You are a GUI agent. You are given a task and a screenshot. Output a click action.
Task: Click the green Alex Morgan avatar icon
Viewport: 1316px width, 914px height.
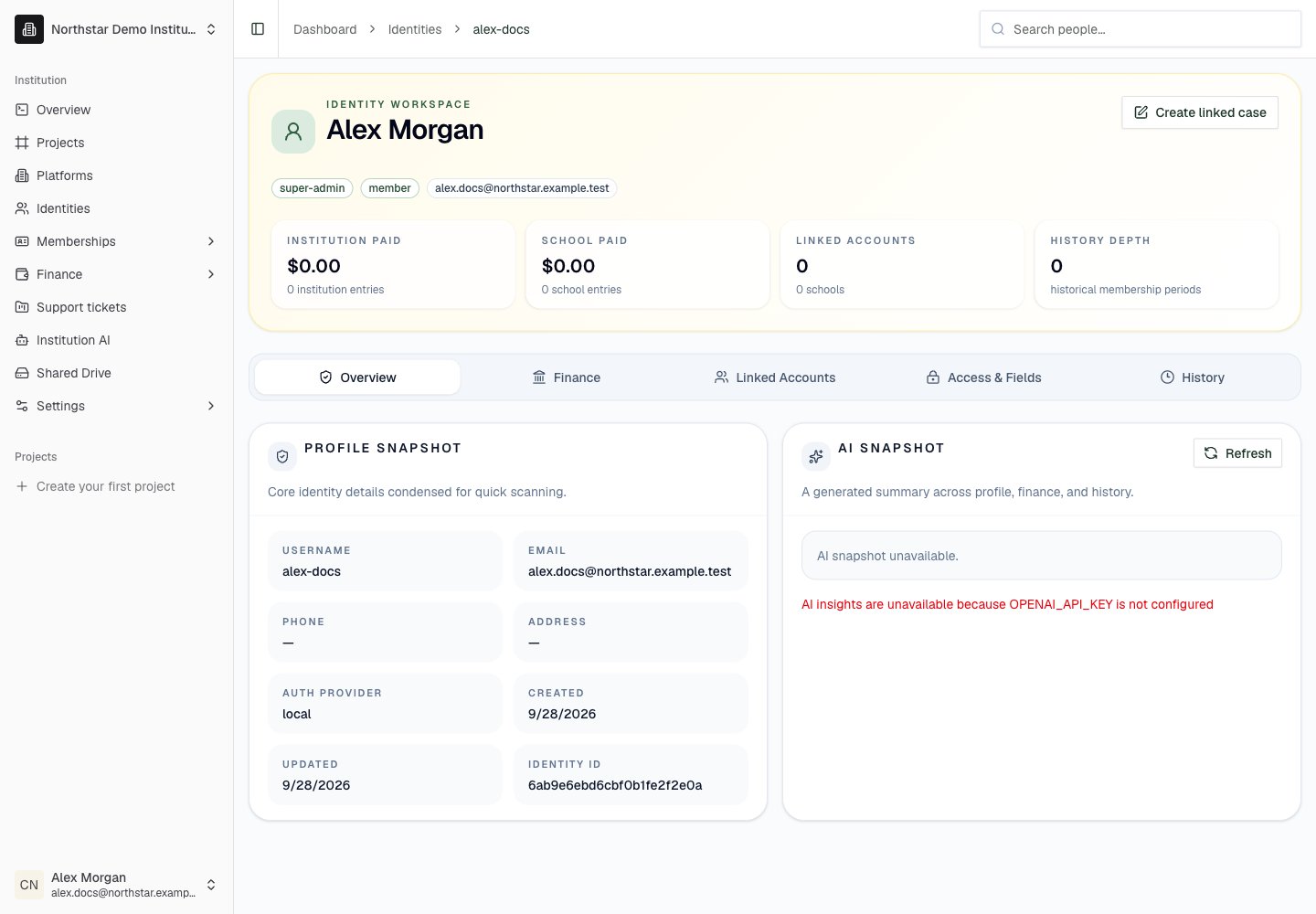tap(293, 132)
